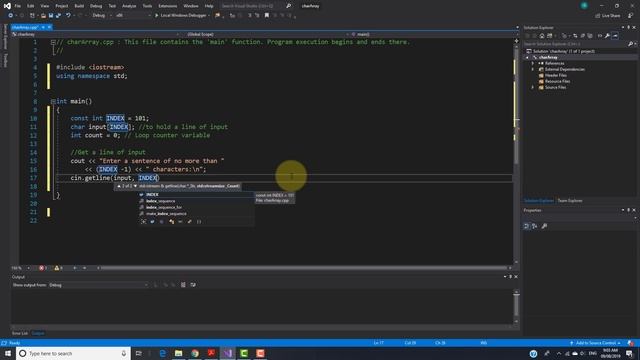The height and width of the screenshot is (360, 640).
Task: Switch to the Solution Explorer tab
Action: [x=539, y=201]
